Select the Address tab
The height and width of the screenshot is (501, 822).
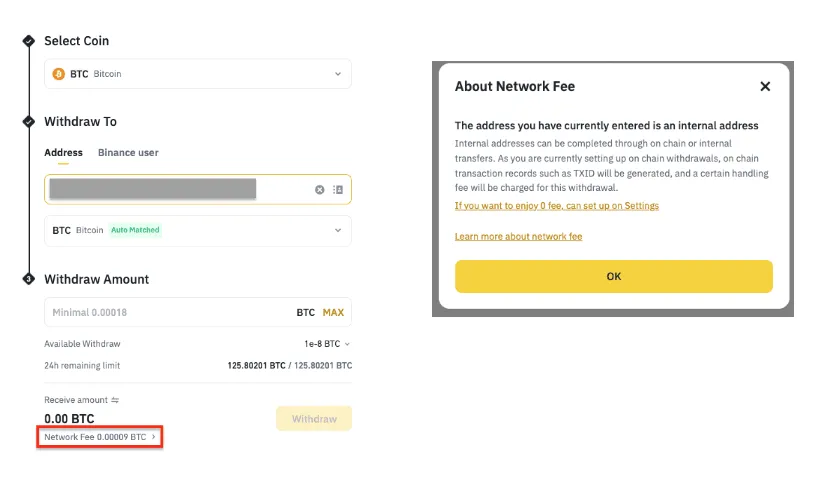pos(63,153)
